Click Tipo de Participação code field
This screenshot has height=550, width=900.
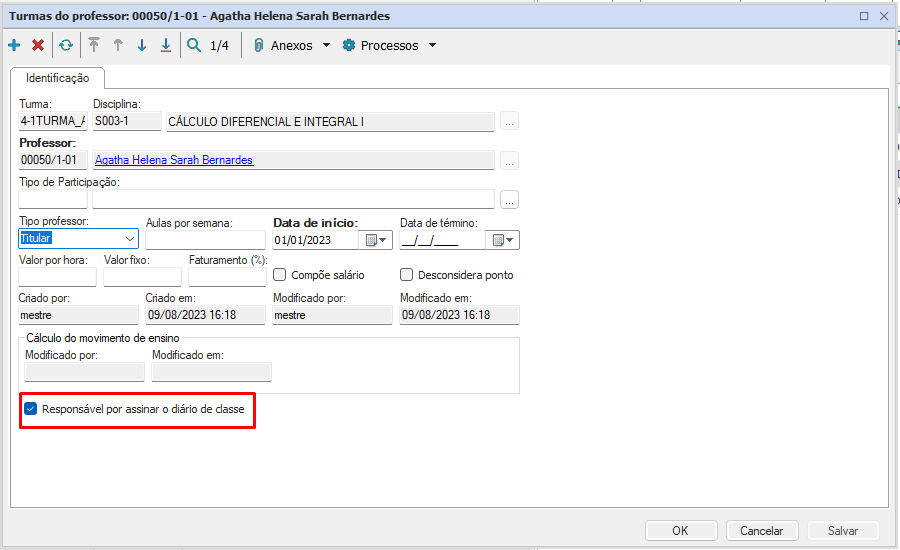[x=53, y=199]
